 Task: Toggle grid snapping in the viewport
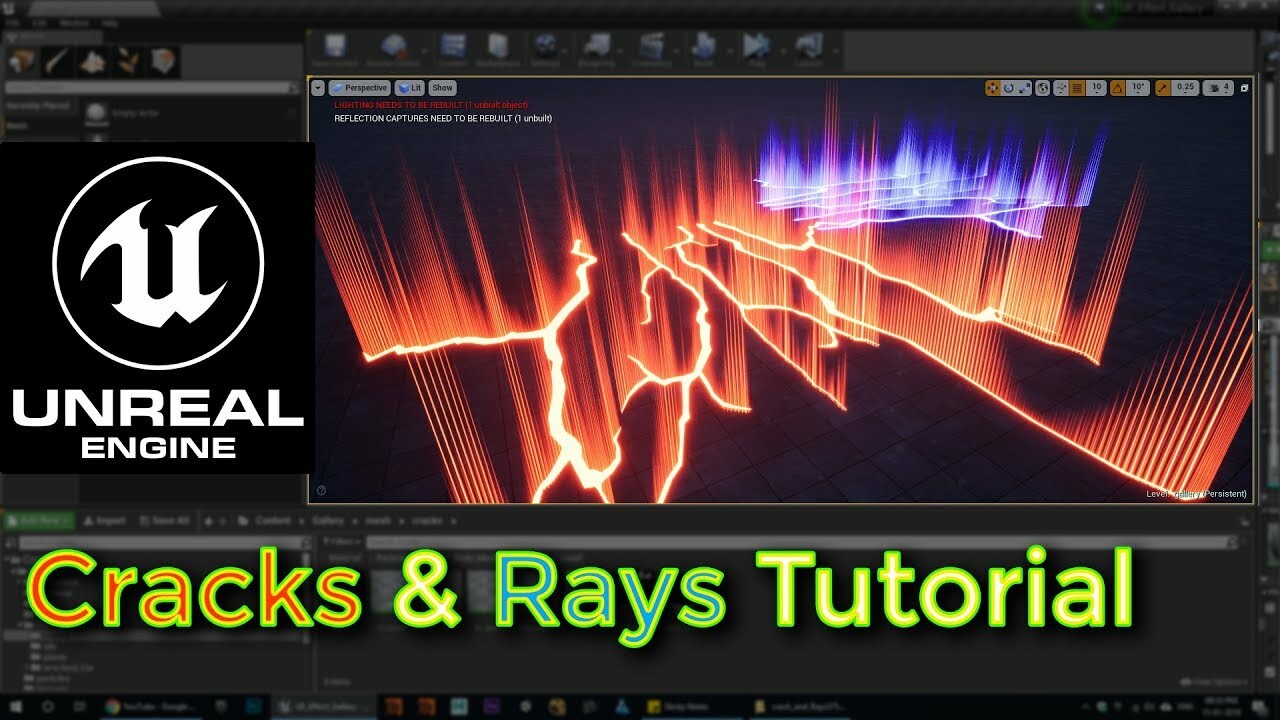(1077, 88)
